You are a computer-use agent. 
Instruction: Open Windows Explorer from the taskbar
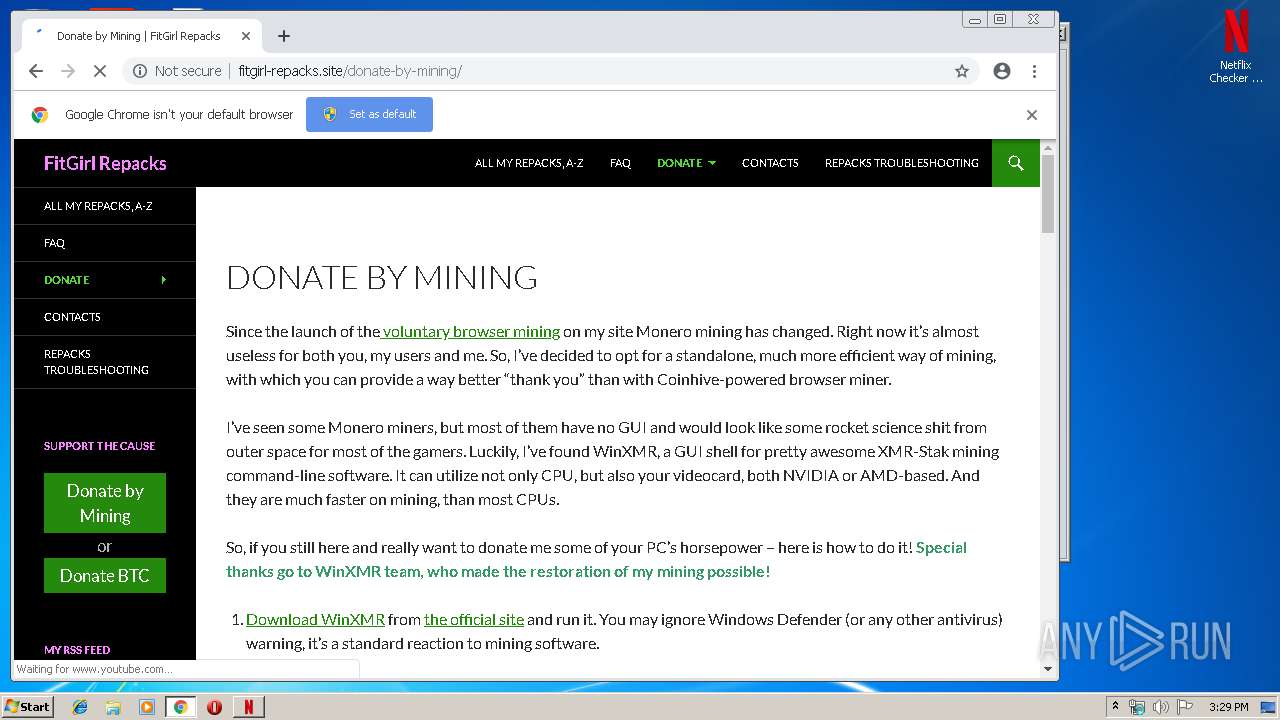(113, 707)
